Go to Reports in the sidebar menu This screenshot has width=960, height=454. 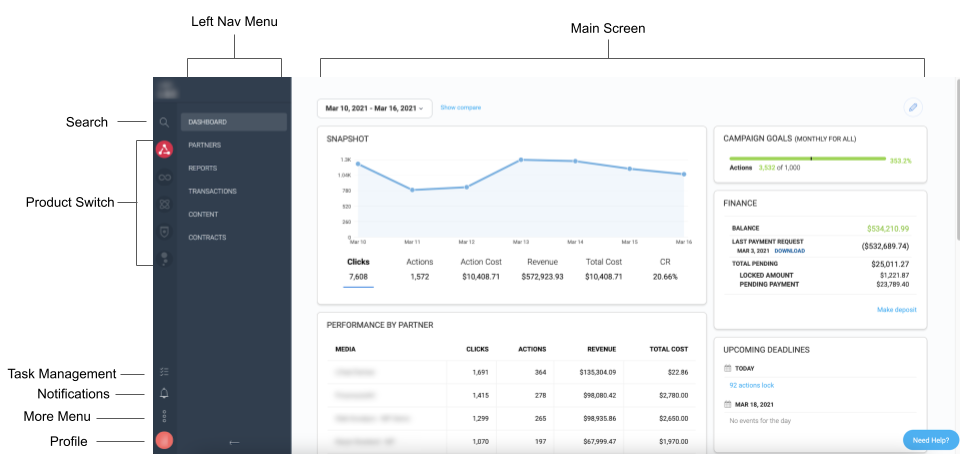point(203,168)
